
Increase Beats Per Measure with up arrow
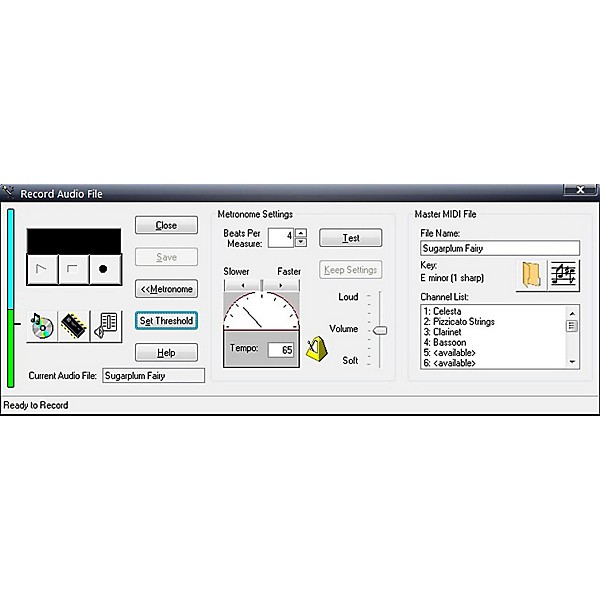click(x=301, y=233)
